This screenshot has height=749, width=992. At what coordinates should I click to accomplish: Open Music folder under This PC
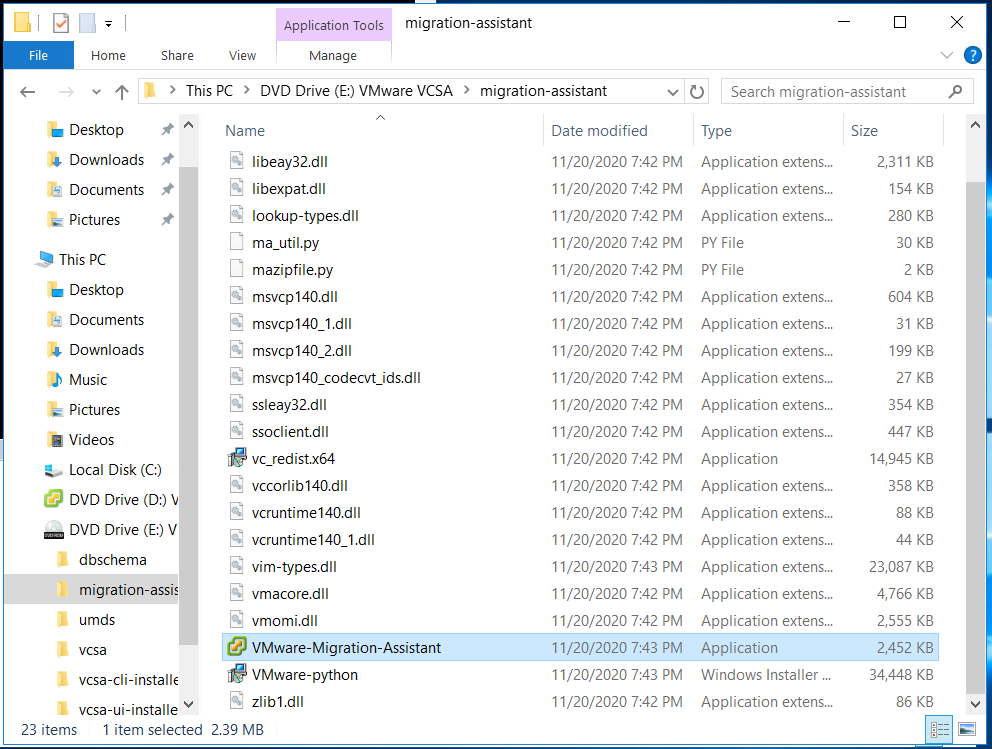(x=88, y=380)
